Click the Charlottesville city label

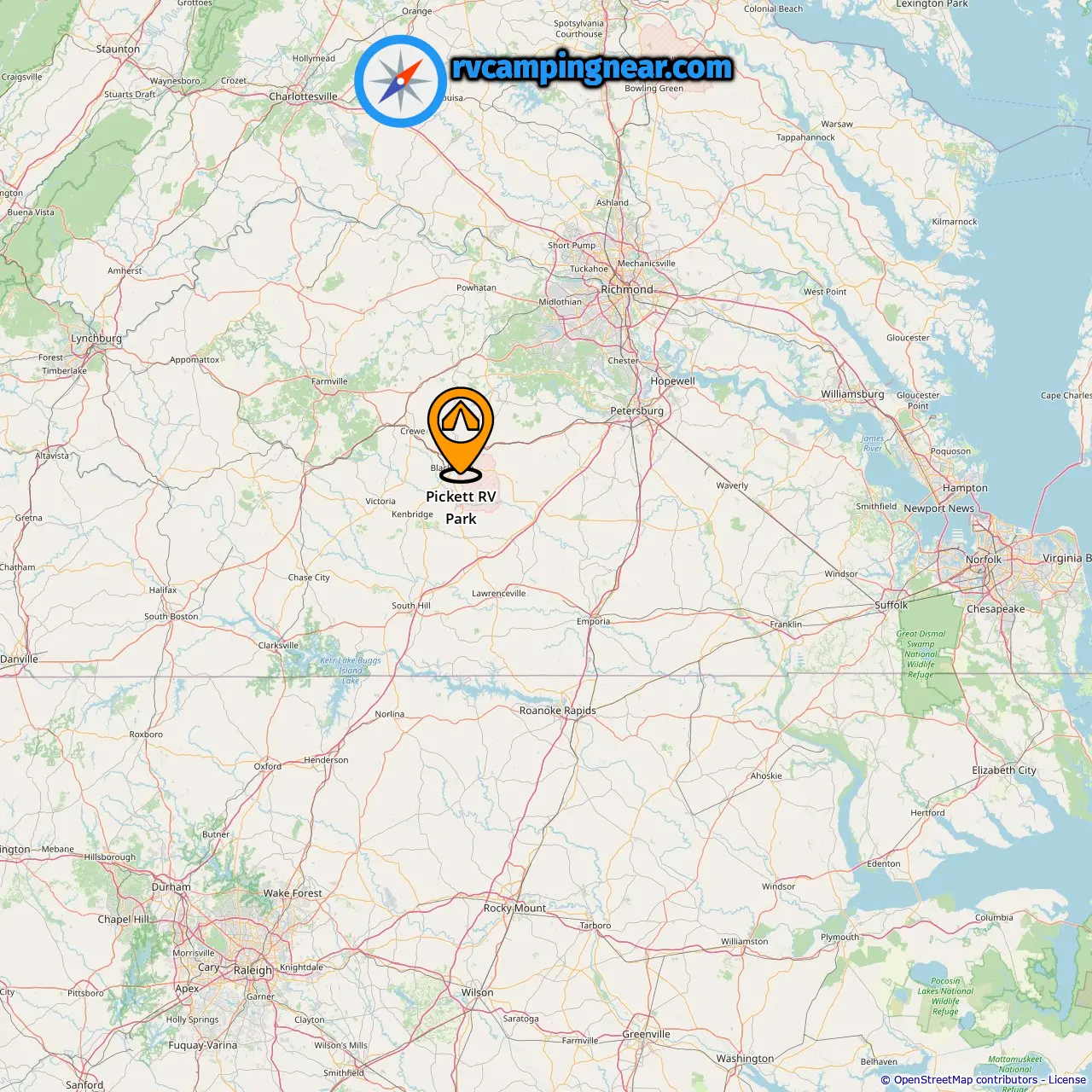coord(303,96)
